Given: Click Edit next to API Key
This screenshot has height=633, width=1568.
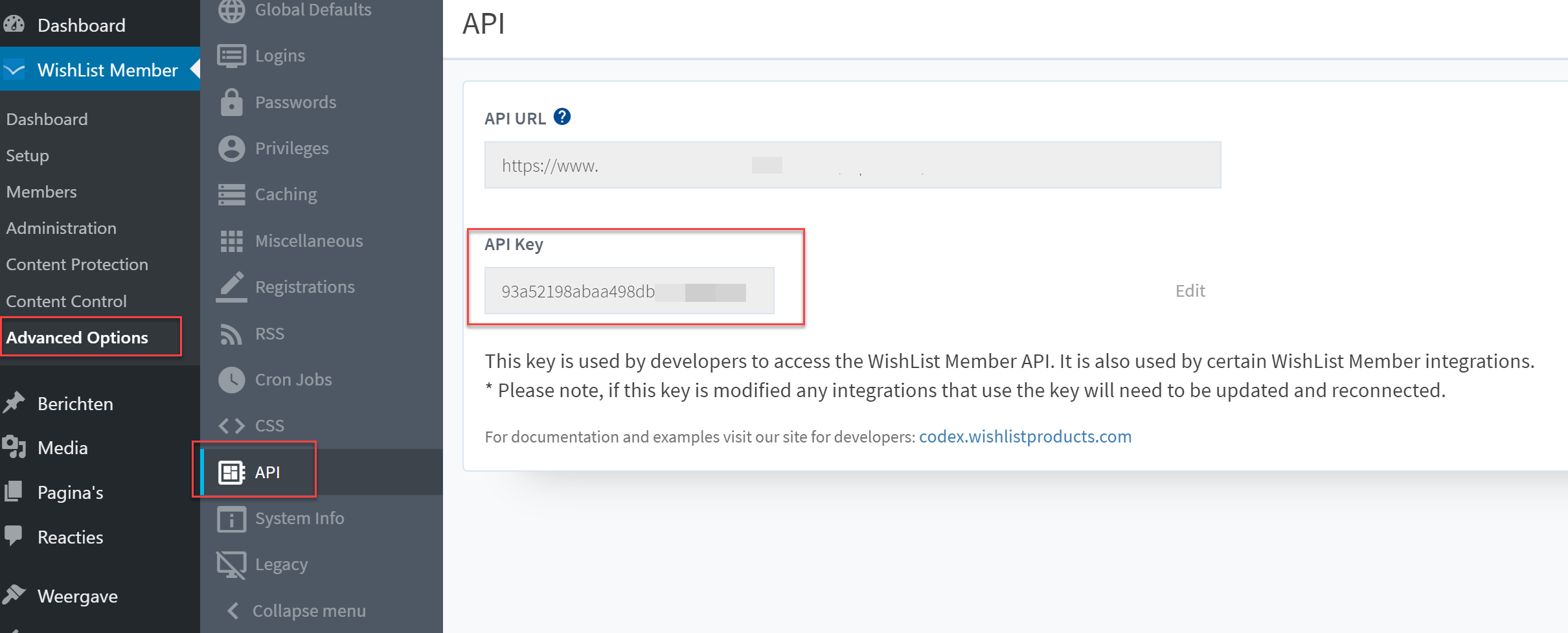Looking at the screenshot, I should (1190, 290).
